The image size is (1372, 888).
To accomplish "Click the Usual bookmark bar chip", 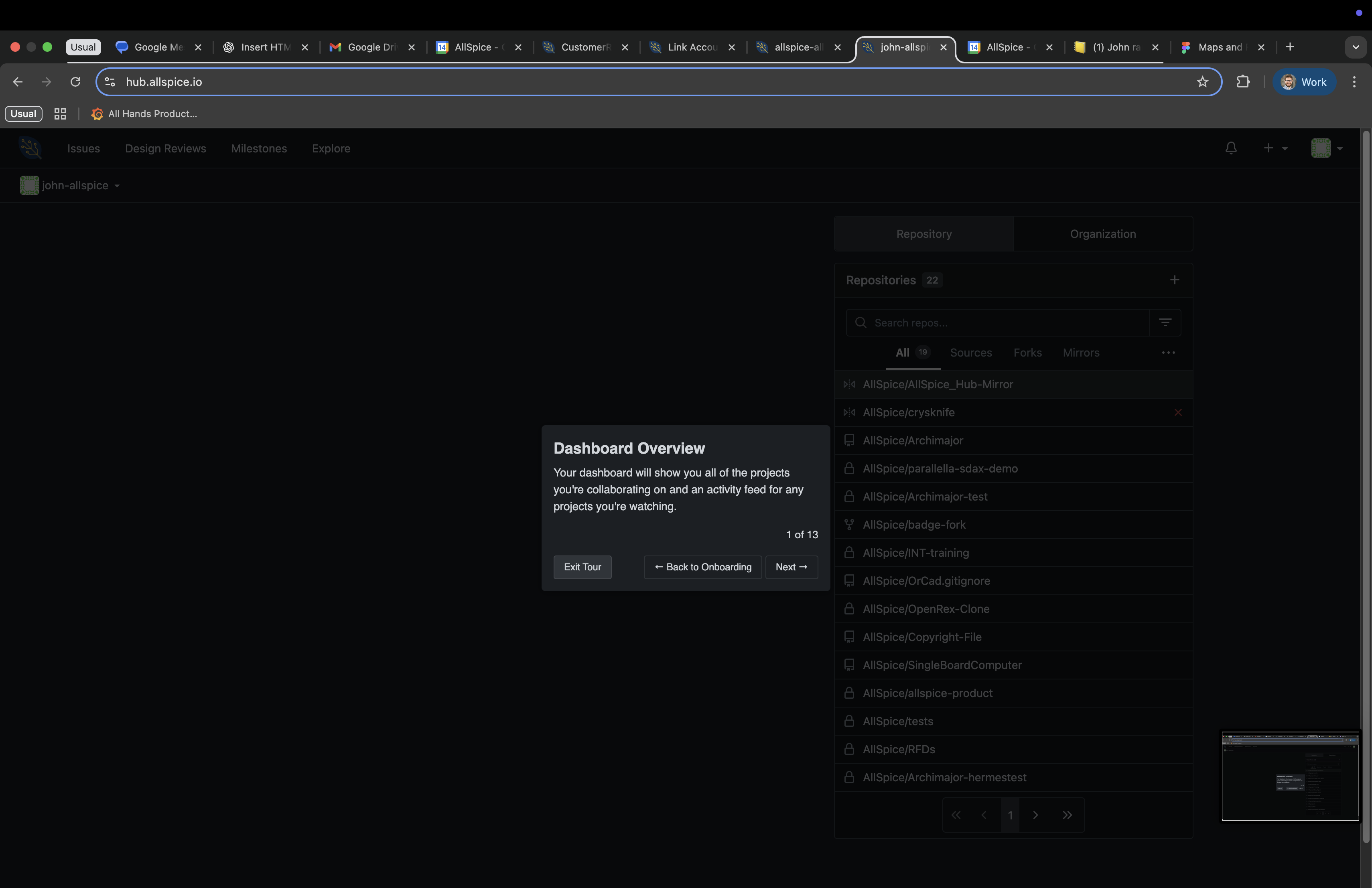I will point(24,114).
